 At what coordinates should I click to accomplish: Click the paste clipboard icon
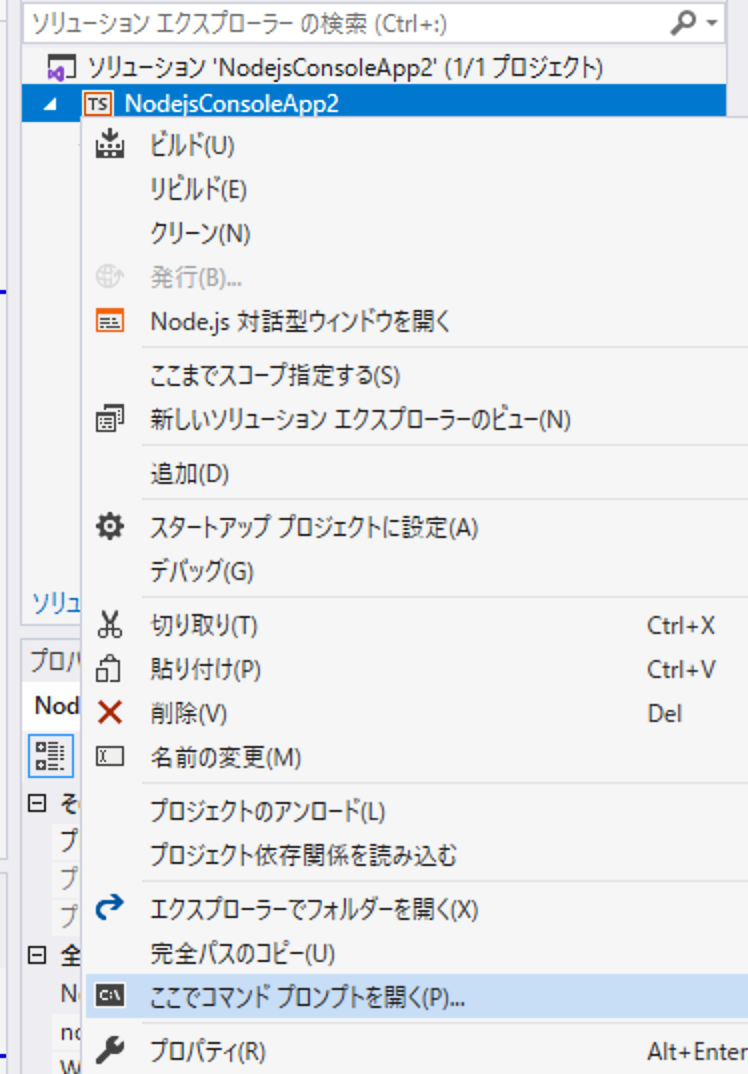pos(109,669)
